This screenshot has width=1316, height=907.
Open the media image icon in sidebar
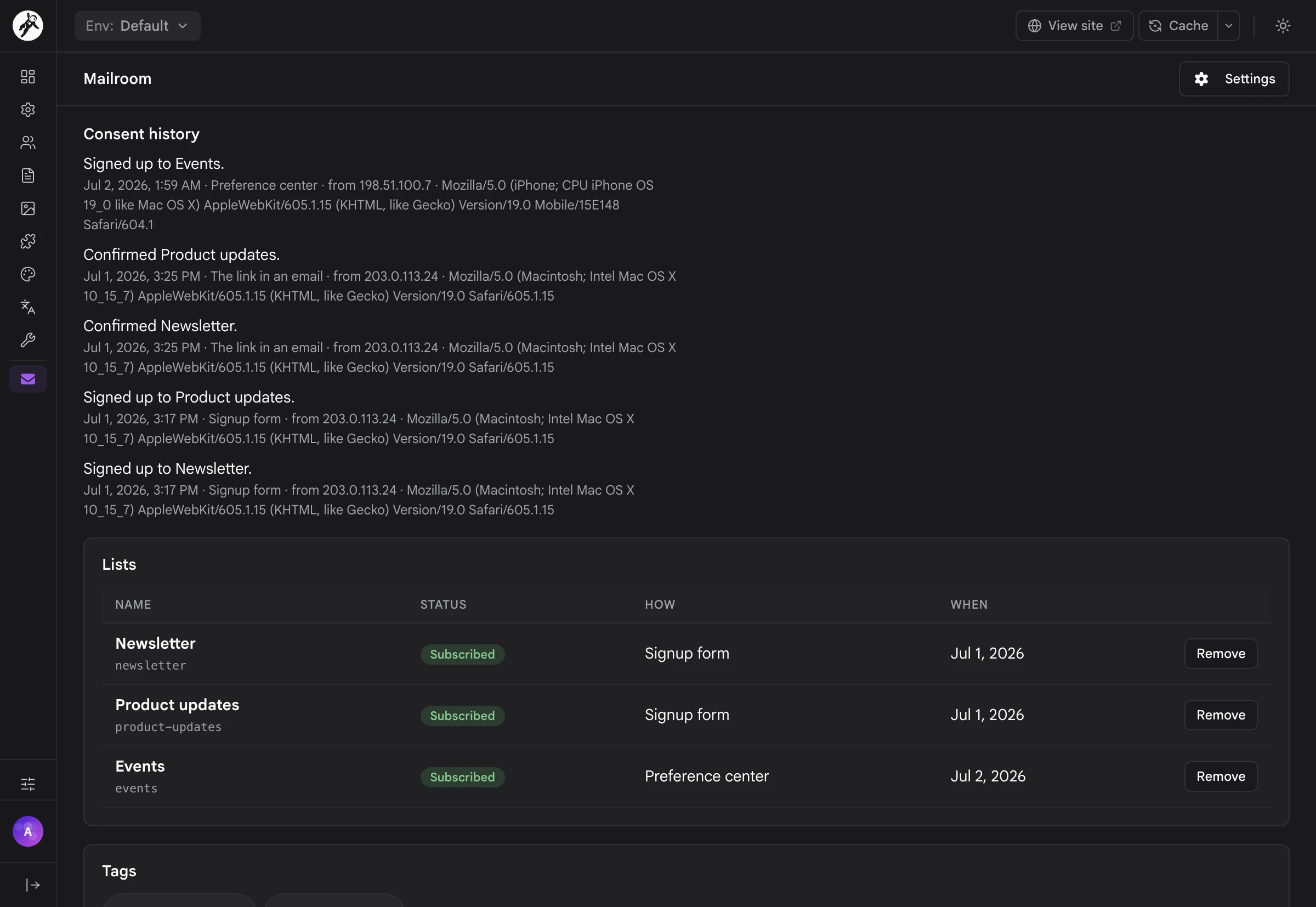28,208
